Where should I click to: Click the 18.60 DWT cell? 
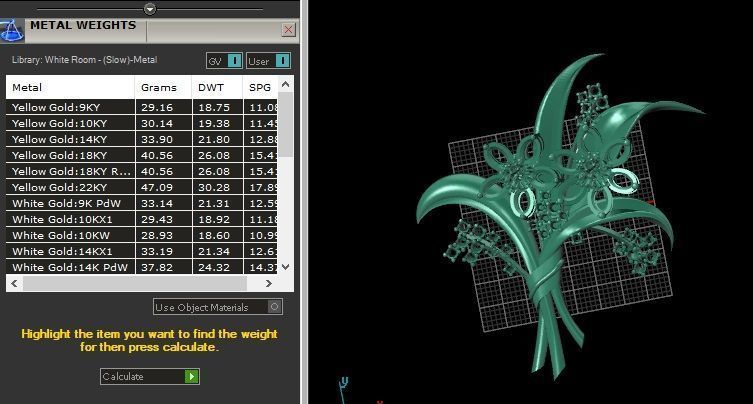(x=218, y=235)
